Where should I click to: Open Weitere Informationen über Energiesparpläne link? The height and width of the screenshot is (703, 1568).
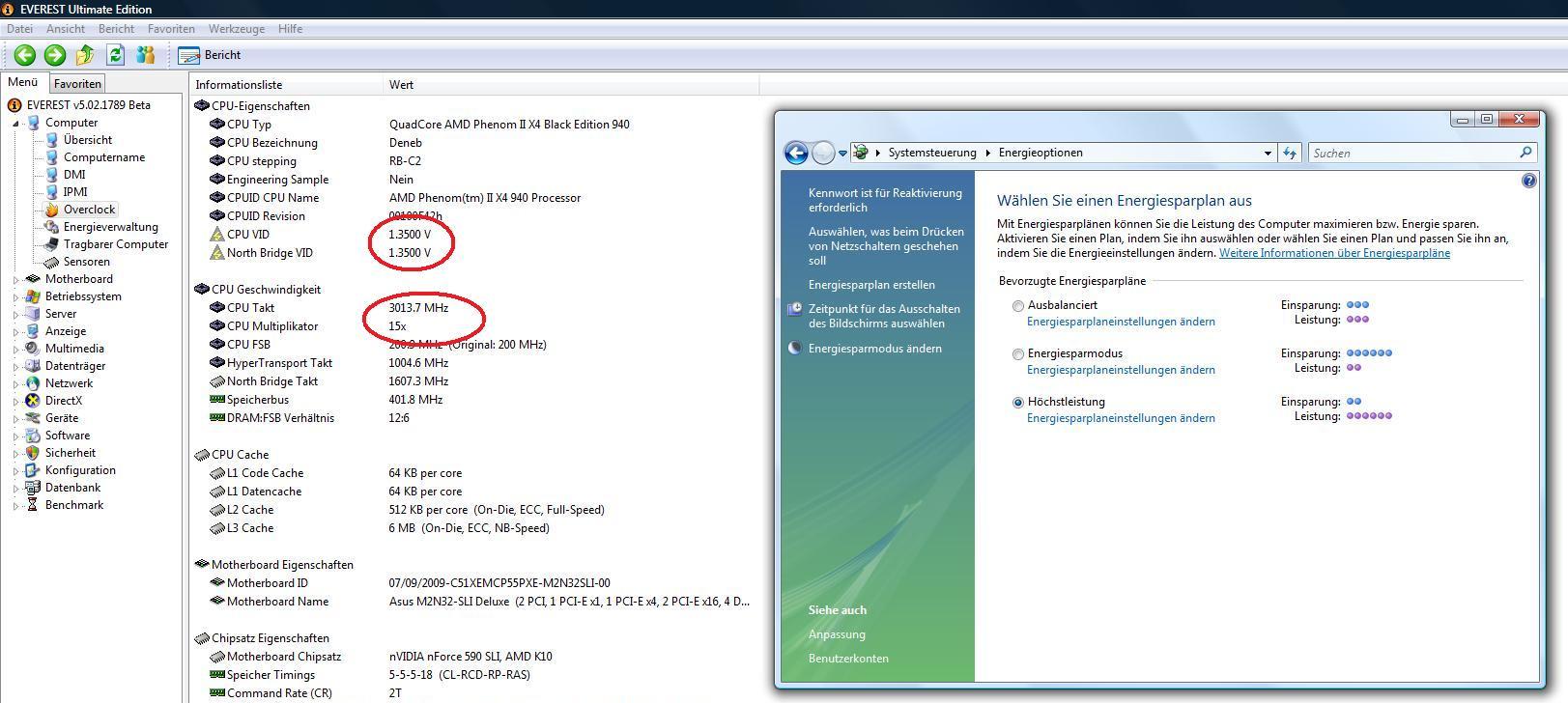(1334, 253)
